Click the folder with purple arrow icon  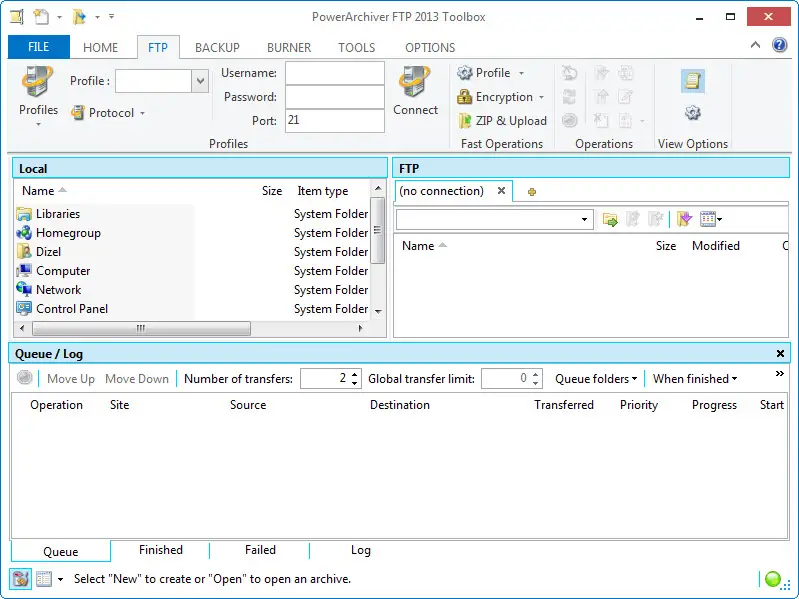(684, 220)
